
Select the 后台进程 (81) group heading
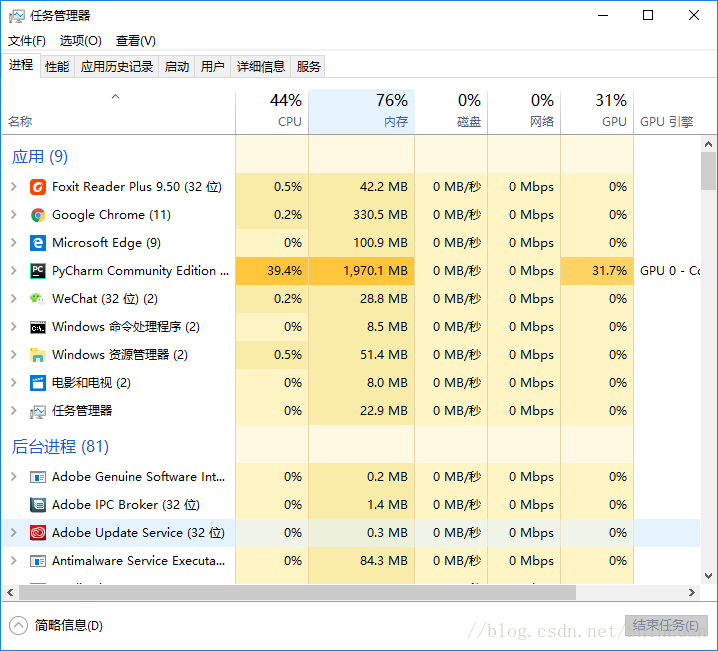pyautogui.click(x=60, y=446)
